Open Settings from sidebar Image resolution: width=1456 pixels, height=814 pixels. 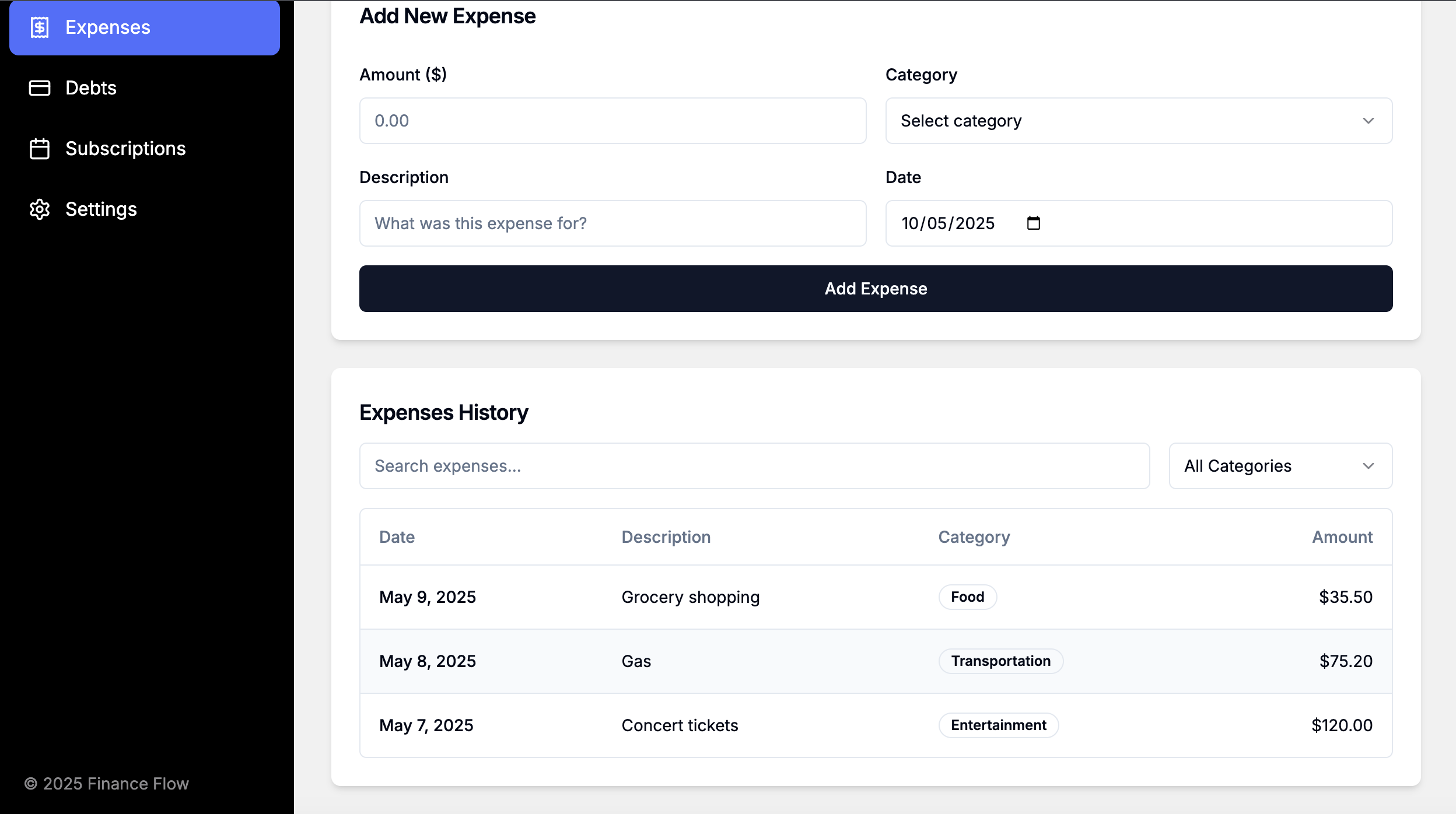[101, 209]
